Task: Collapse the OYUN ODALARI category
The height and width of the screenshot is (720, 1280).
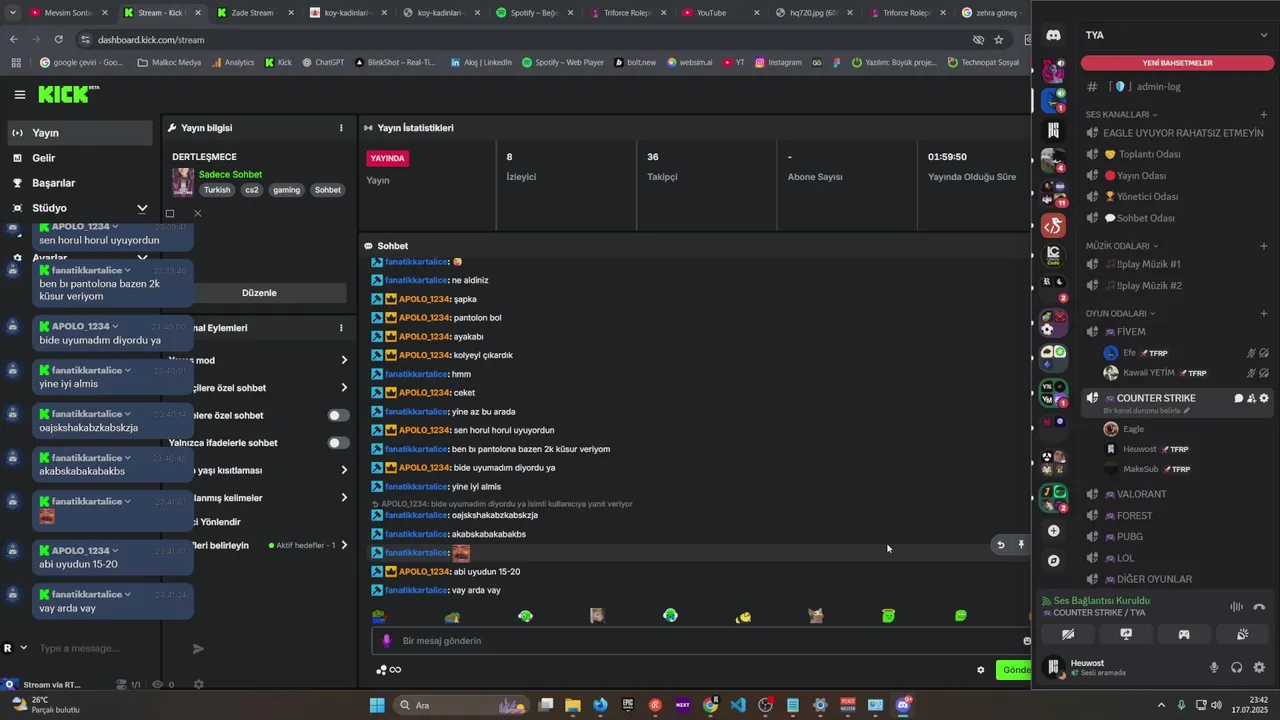Action: click(x=1120, y=313)
